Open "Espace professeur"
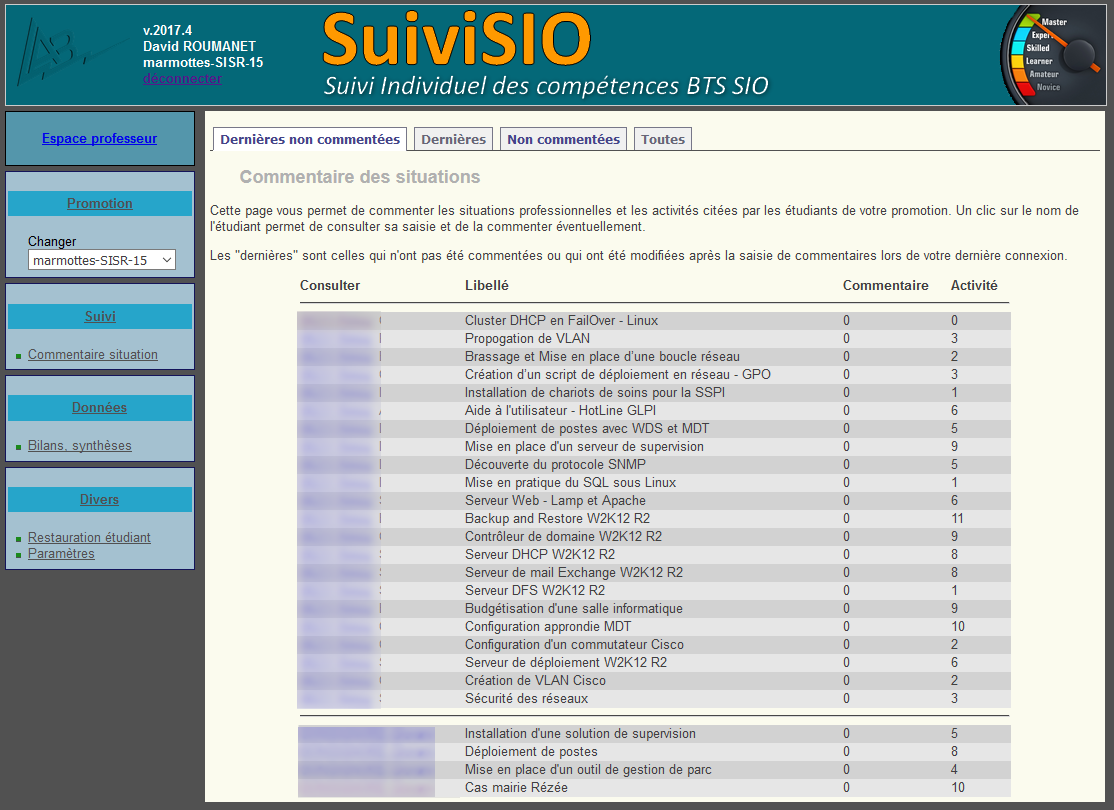 pyautogui.click(x=99, y=138)
